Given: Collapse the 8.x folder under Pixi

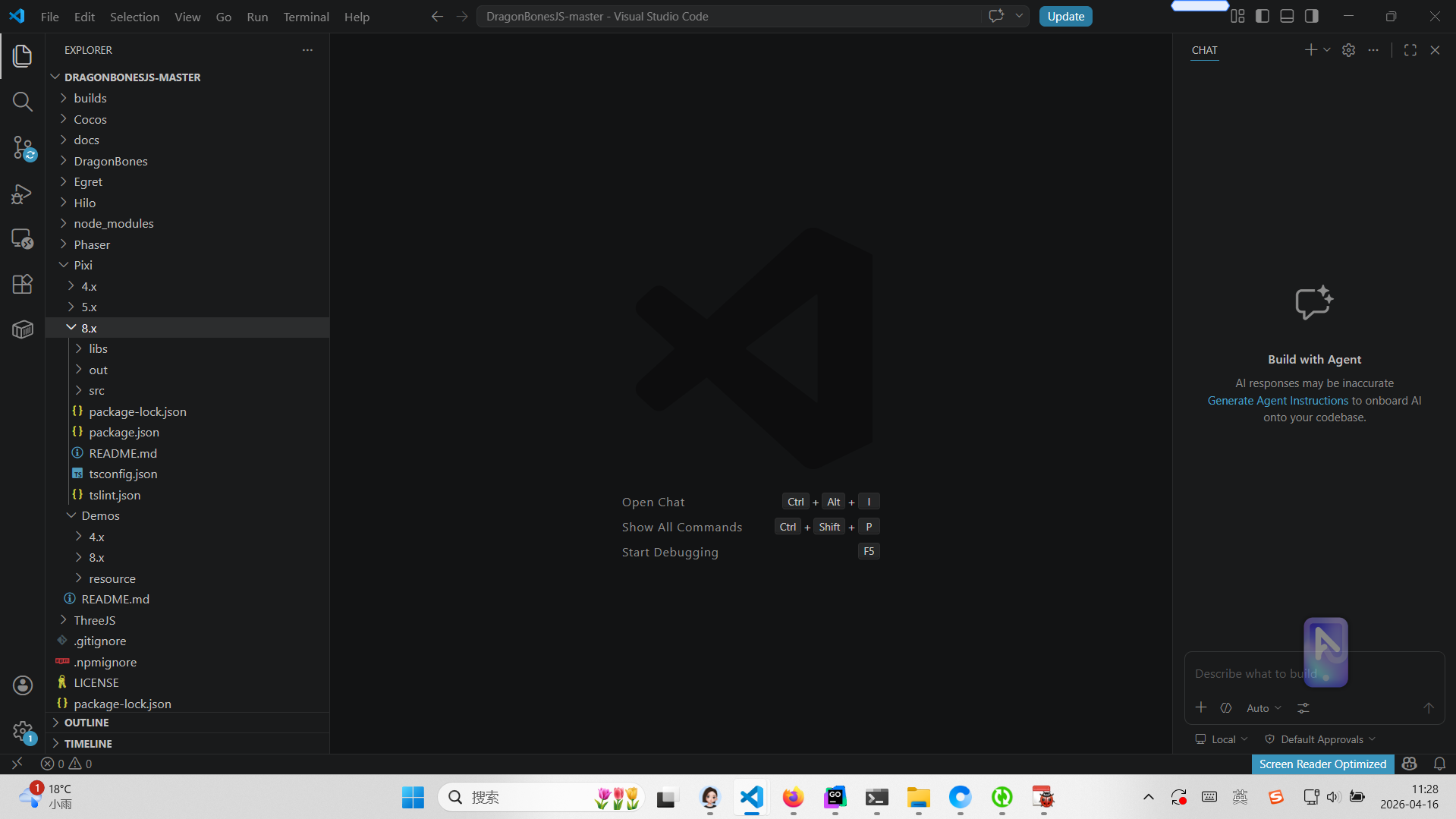Looking at the screenshot, I should [187, 328].
